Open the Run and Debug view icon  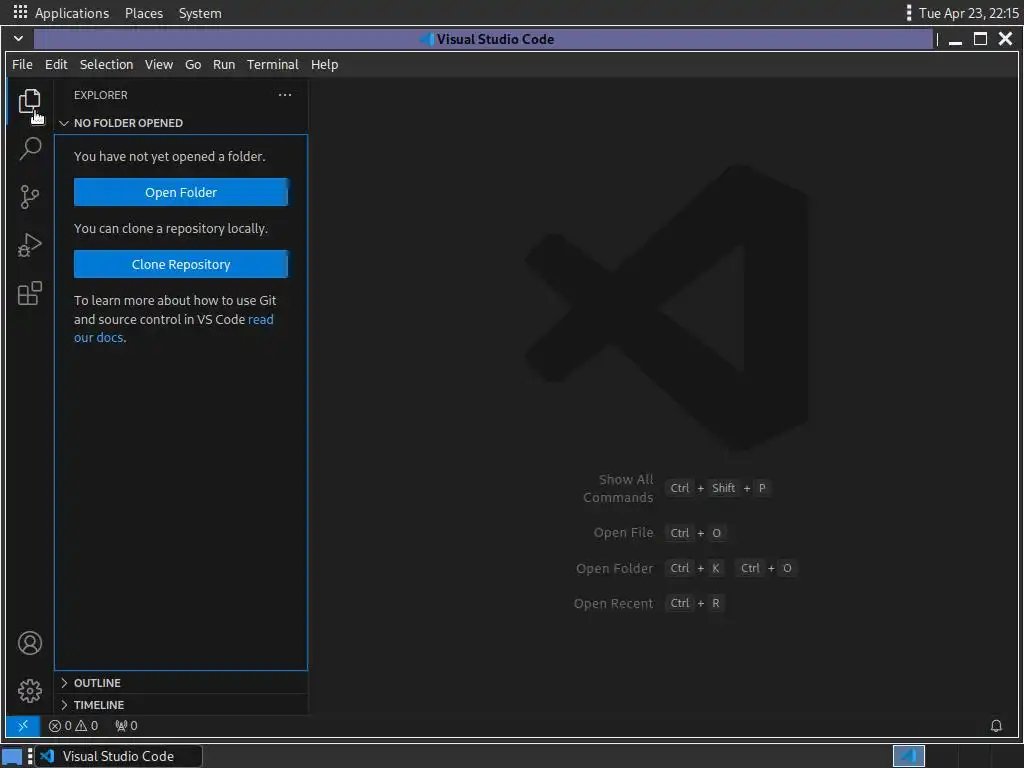29,245
